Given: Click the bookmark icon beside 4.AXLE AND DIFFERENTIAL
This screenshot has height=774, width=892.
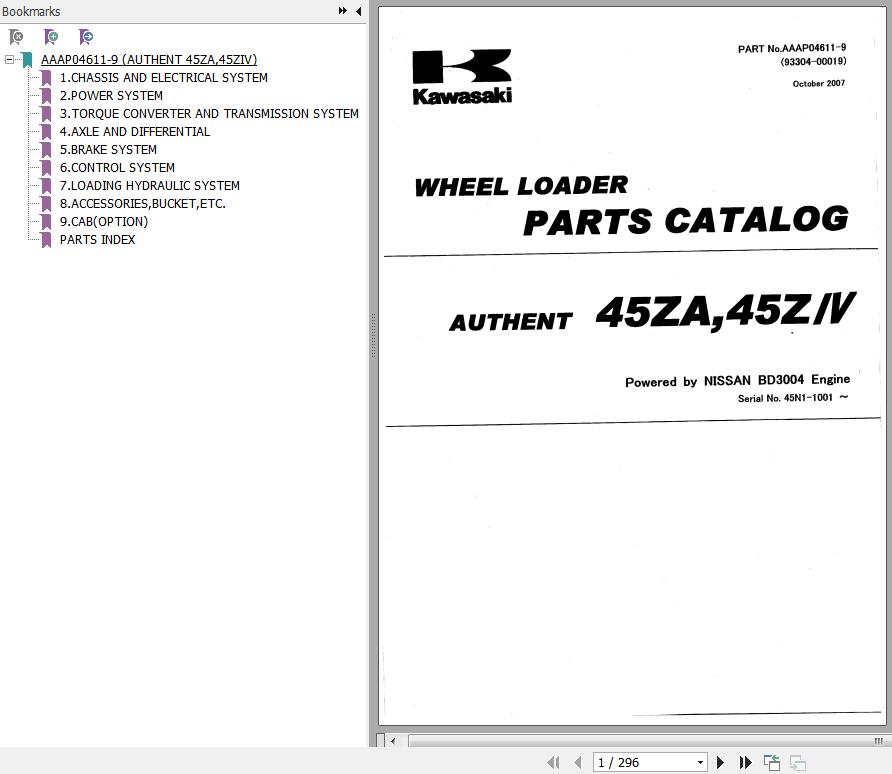Looking at the screenshot, I should (47, 132).
